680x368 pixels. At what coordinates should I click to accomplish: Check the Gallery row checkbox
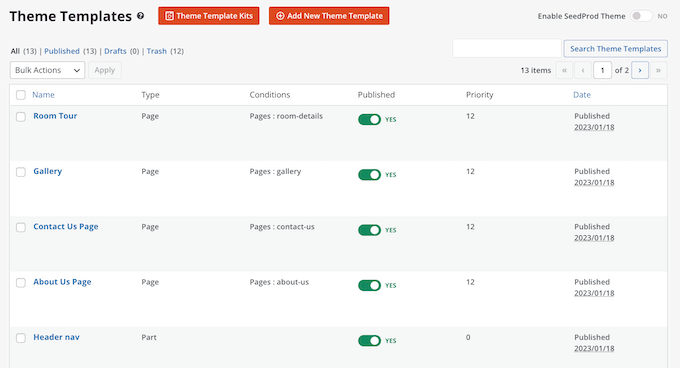(21, 172)
